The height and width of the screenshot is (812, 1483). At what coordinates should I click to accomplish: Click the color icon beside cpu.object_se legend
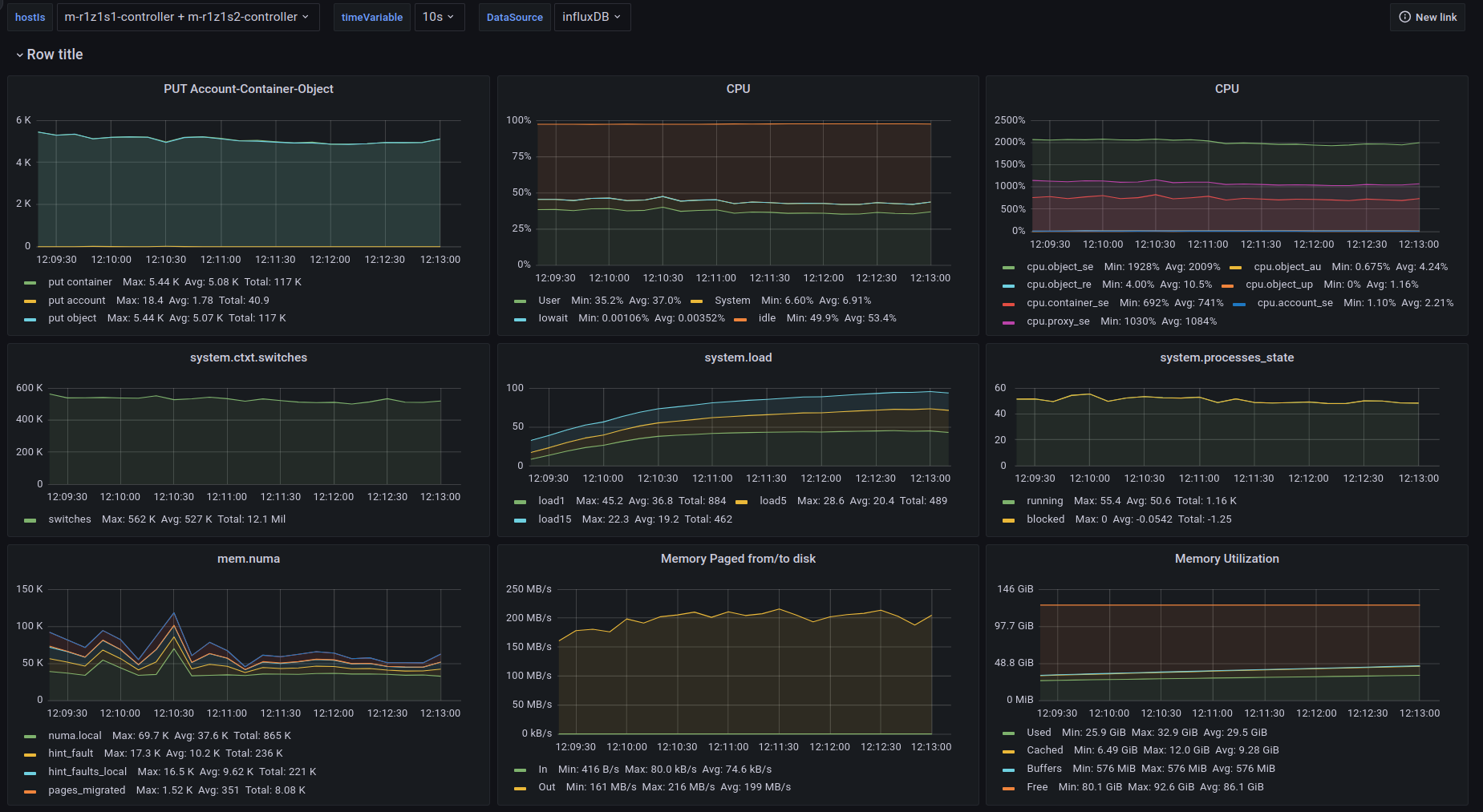coord(1008,268)
